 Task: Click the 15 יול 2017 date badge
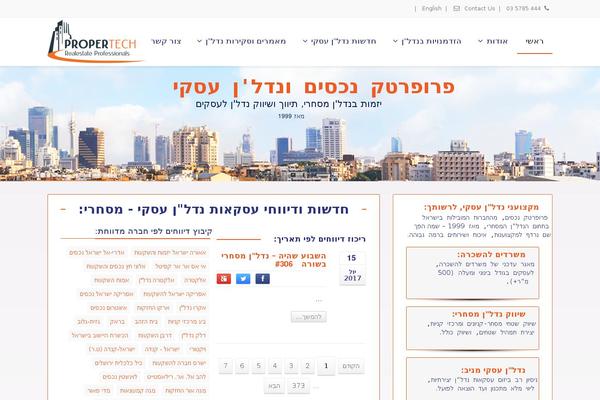pos(352,268)
